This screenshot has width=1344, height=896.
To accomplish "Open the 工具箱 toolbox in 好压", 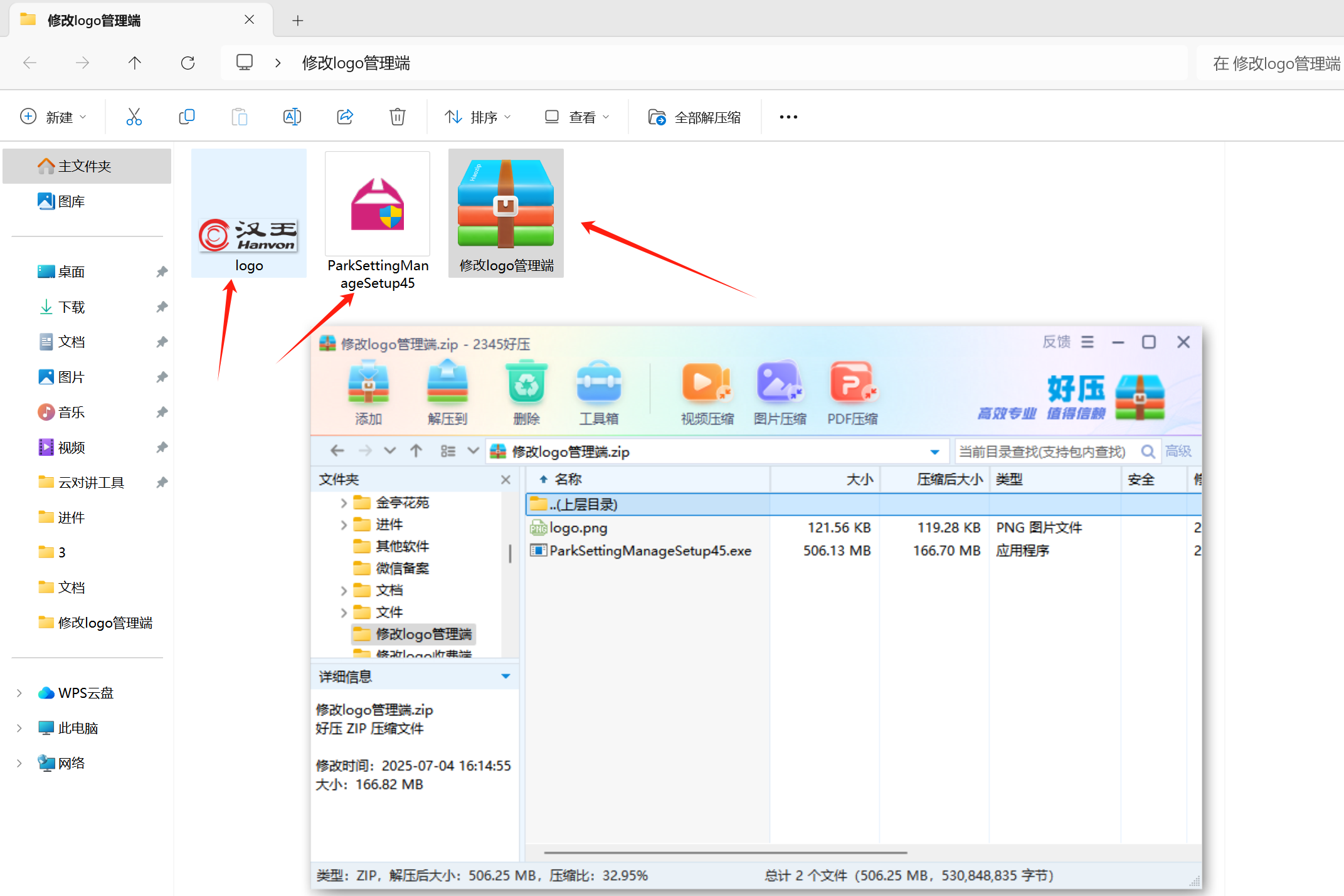I will click(x=599, y=393).
